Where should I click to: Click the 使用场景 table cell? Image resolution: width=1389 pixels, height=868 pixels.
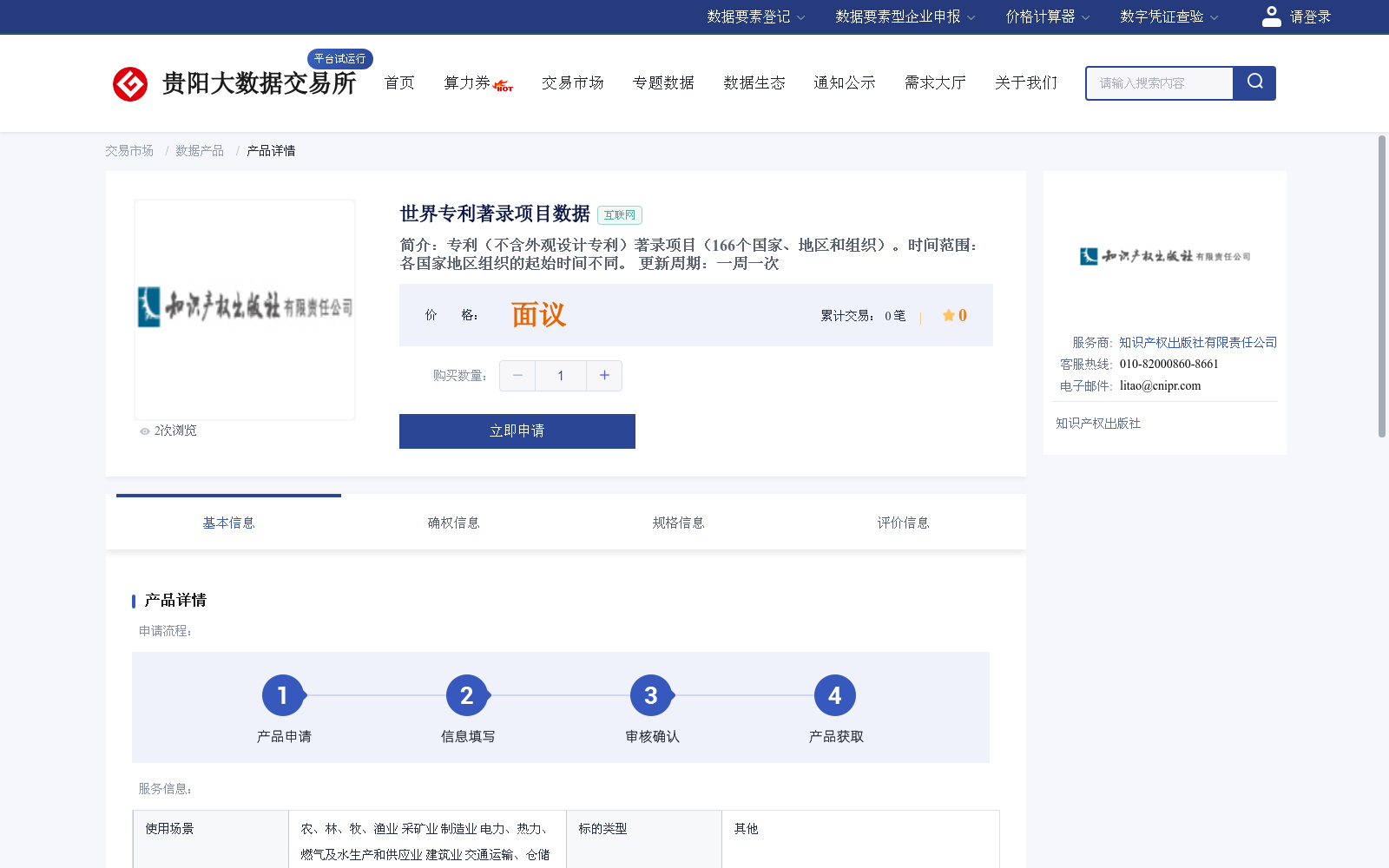pos(211,838)
